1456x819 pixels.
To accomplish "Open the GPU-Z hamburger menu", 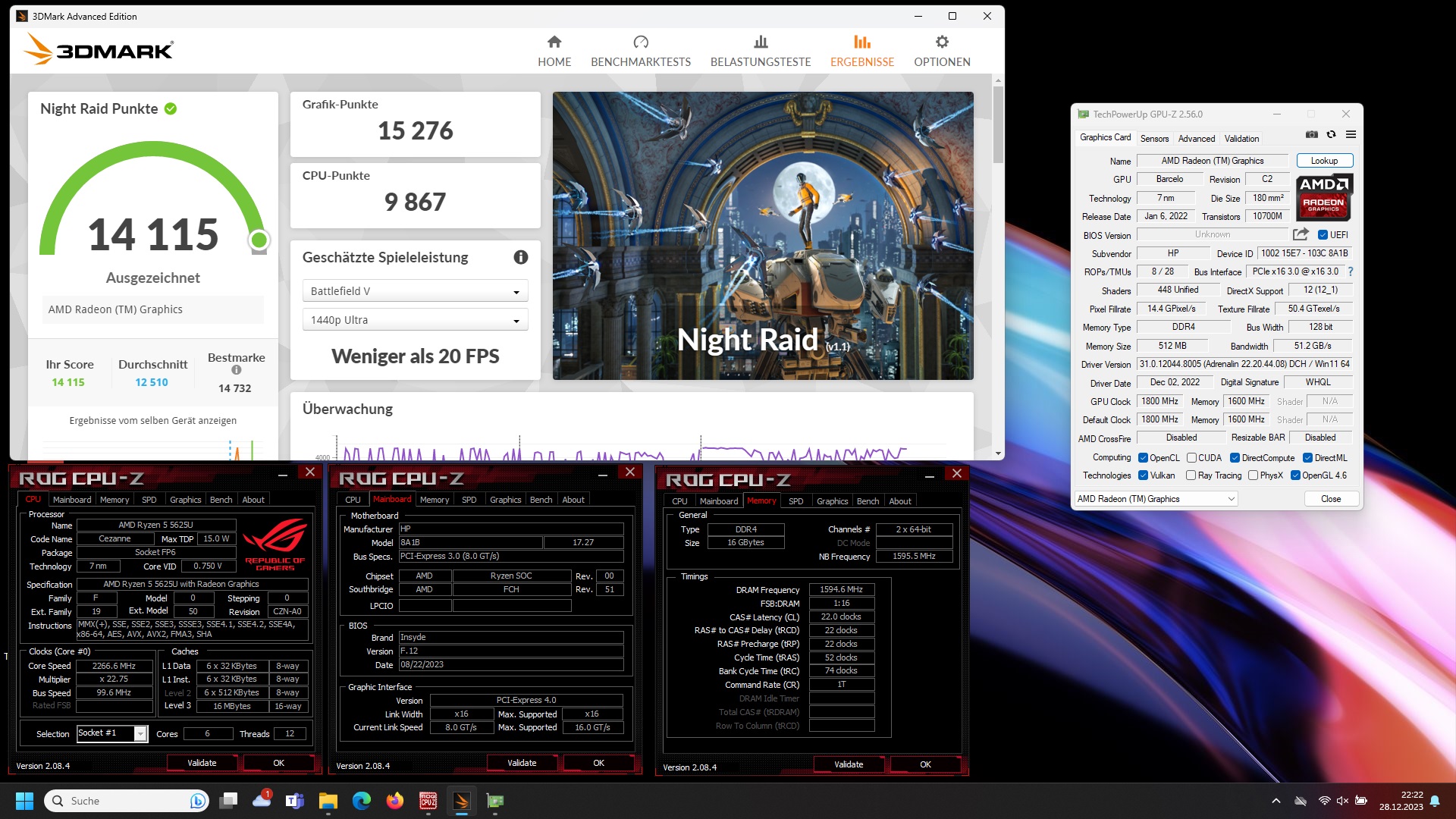I will pyautogui.click(x=1351, y=134).
